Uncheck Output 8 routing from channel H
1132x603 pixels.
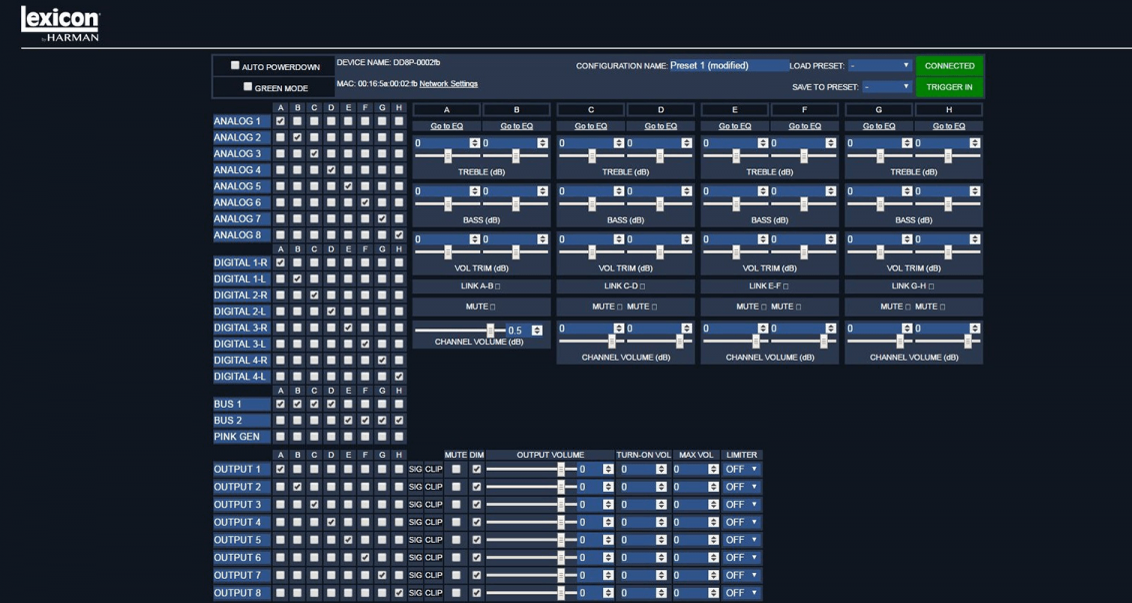pyautogui.click(x=399, y=593)
